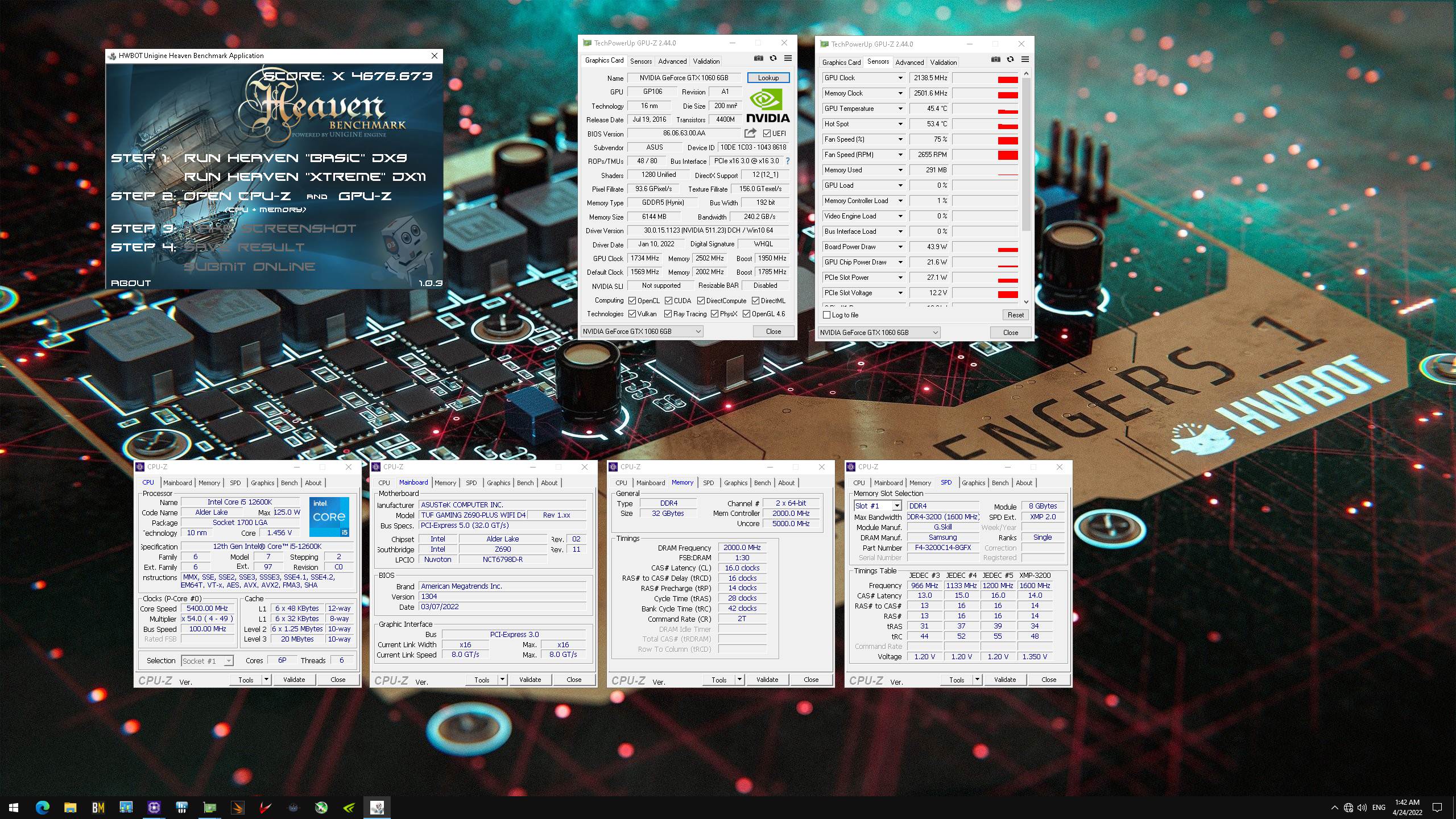Expand the Hot Spot sensor dropdown

pos(900,124)
